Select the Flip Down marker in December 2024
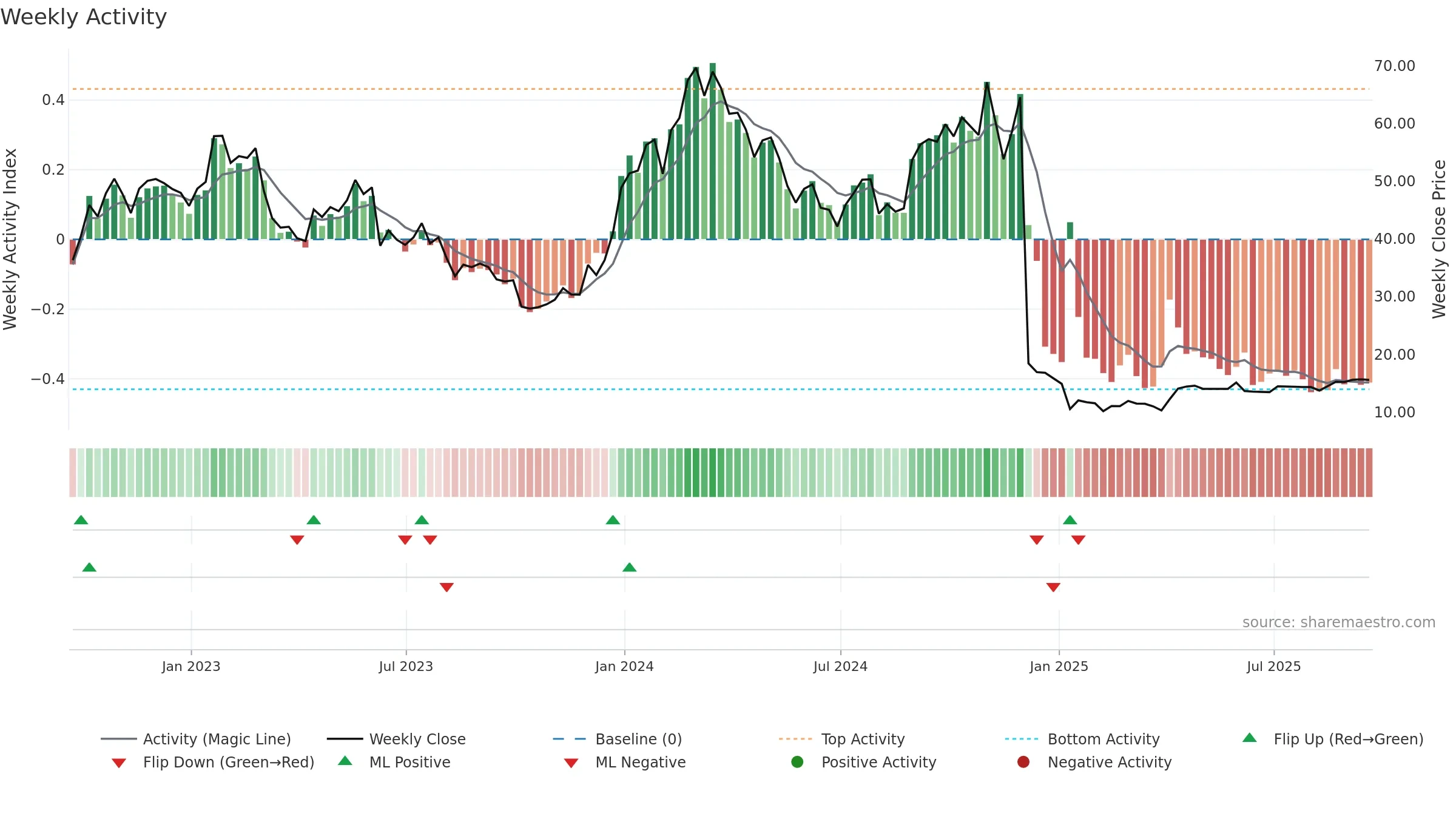 pos(1037,540)
